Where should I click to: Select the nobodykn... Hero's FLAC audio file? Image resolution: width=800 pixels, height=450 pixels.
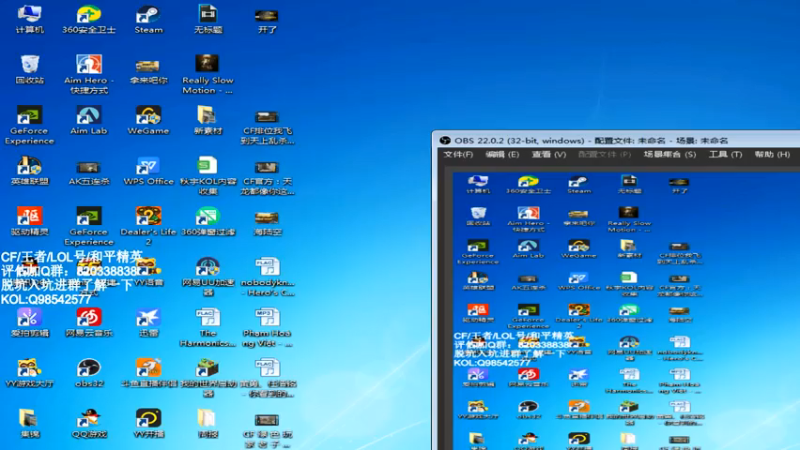[267, 276]
